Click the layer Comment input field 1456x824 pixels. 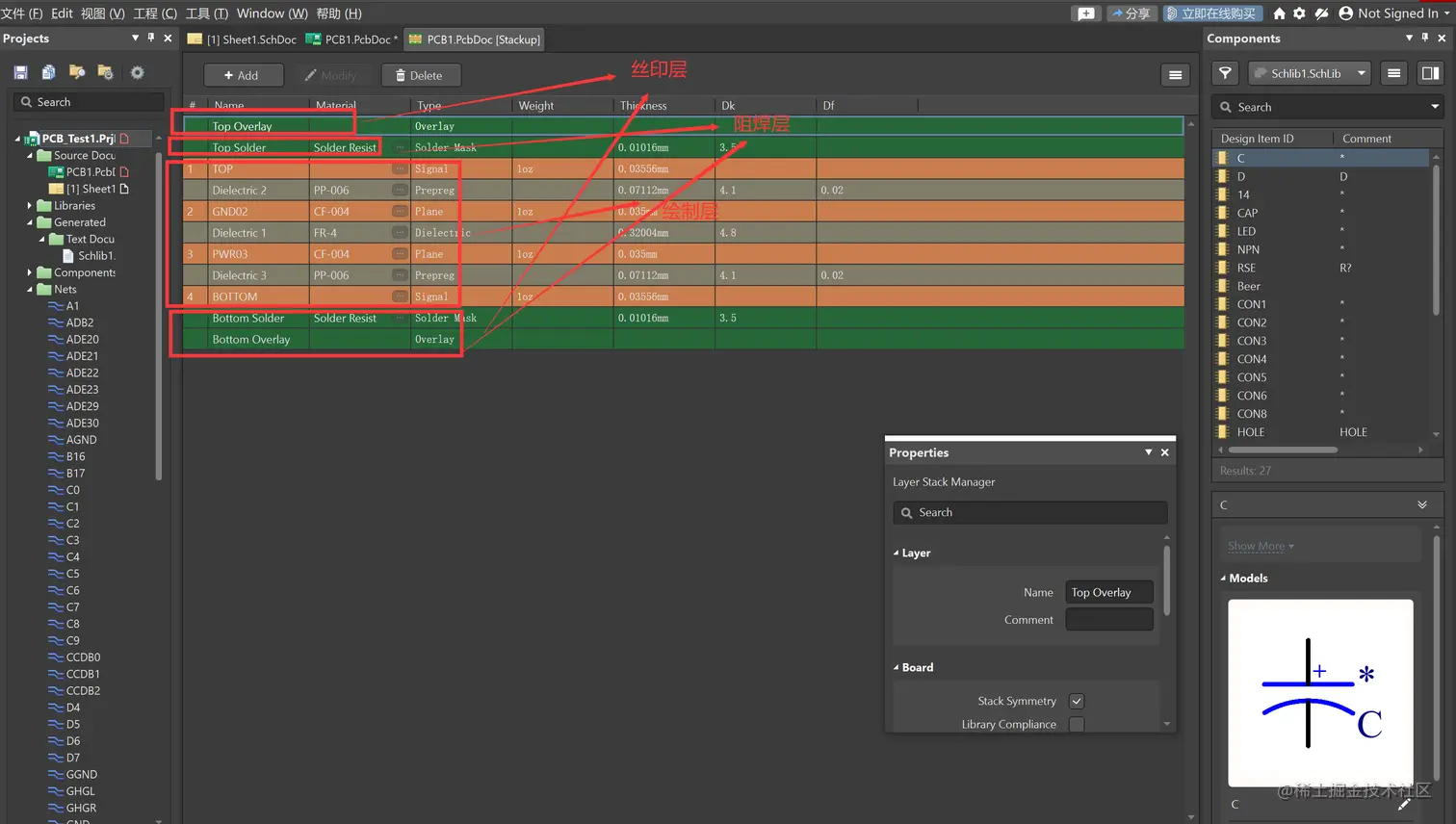1109,619
